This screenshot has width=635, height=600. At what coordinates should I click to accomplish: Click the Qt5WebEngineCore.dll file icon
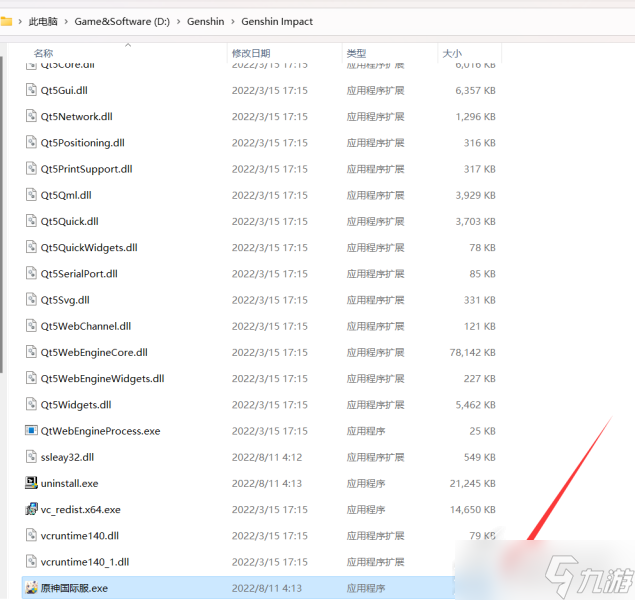[x=31, y=351]
